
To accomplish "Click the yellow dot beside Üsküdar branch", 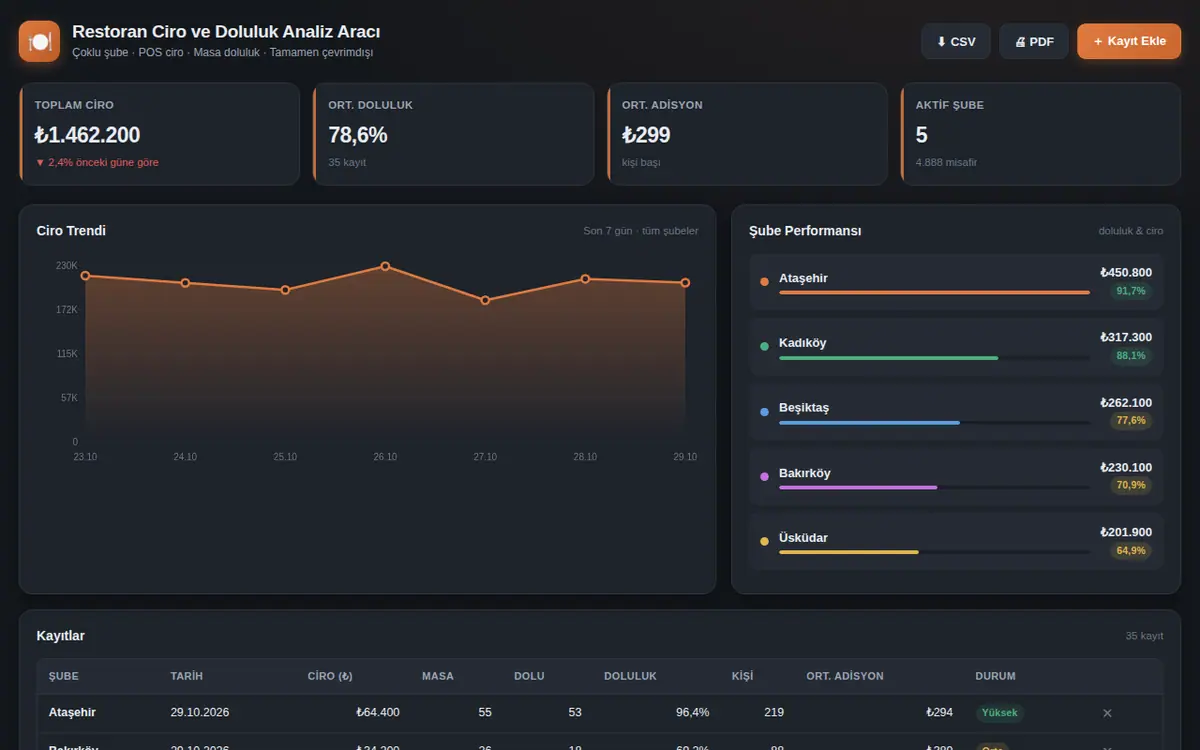I will pyautogui.click(x=765, y=541).
